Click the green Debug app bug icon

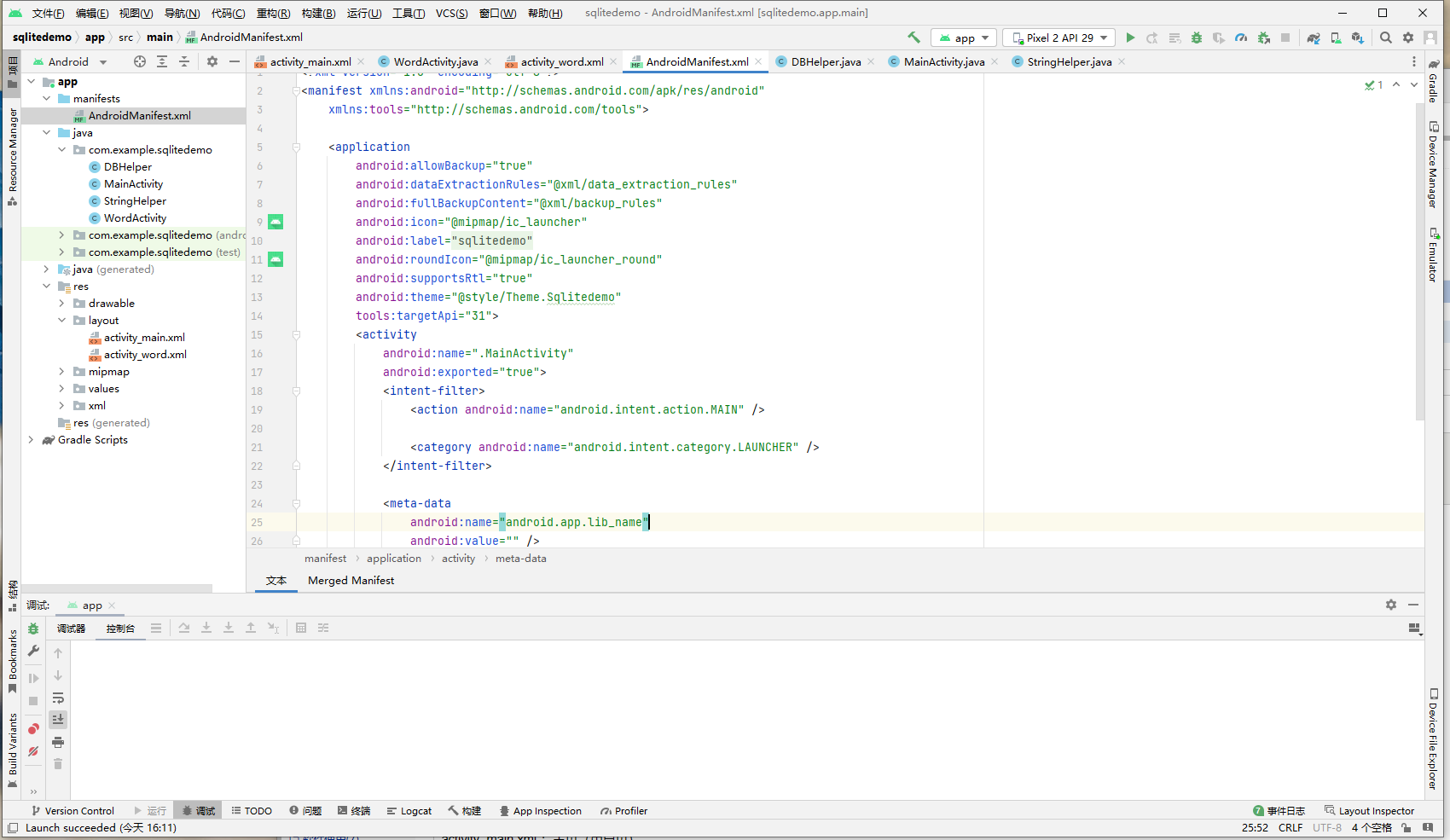point(1197,38)
